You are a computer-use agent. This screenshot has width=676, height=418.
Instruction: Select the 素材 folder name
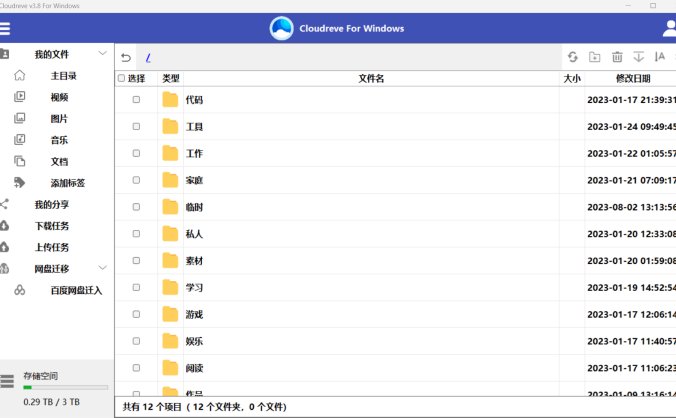coord(194,261)
